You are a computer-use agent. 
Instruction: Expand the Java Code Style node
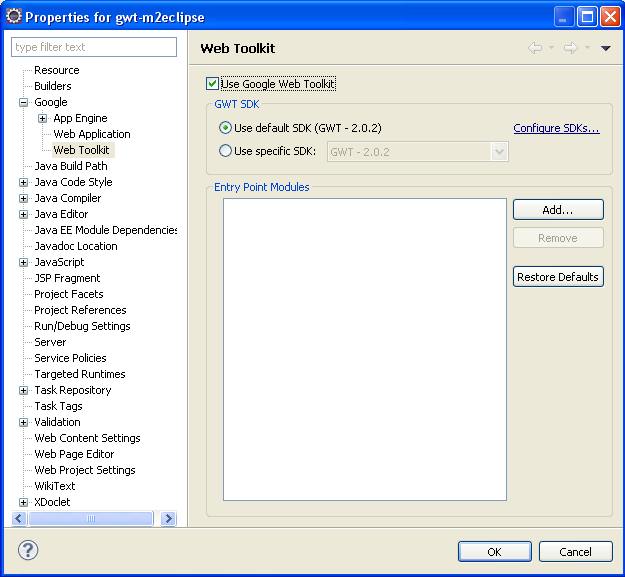24,183
